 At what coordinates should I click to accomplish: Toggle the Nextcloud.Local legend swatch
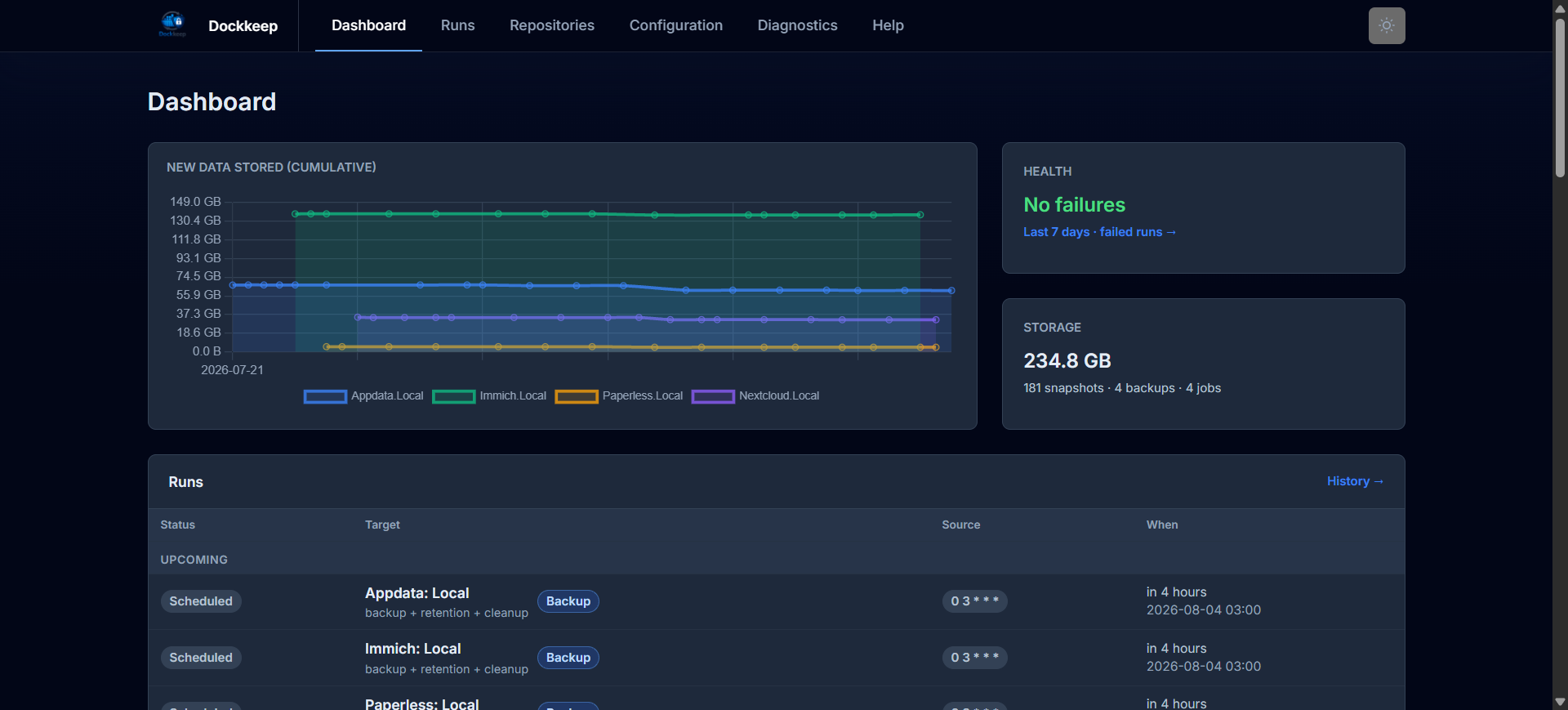coord(713,396)
